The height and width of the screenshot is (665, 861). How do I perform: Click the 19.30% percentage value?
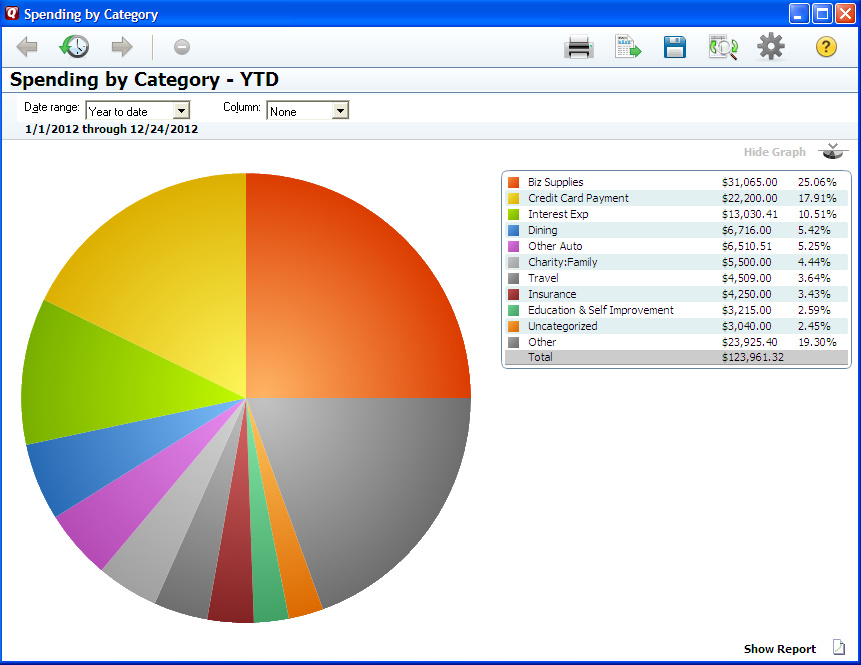tap(817, 342)
